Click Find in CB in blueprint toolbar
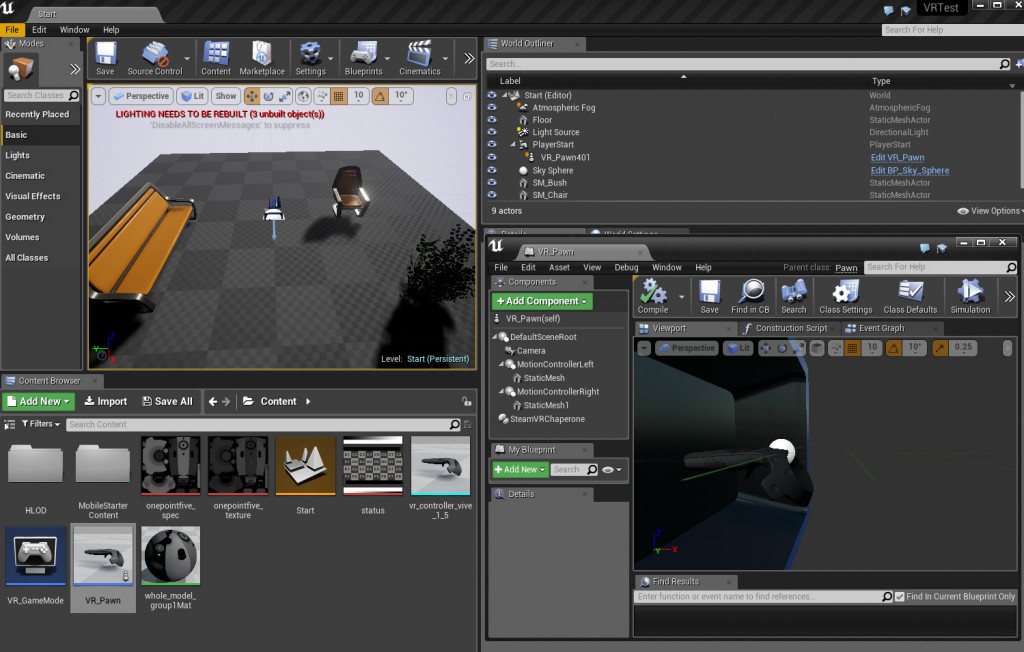The height and width of the screenshot is (652, 1024). pyautogui.click(x=750, y=296)
